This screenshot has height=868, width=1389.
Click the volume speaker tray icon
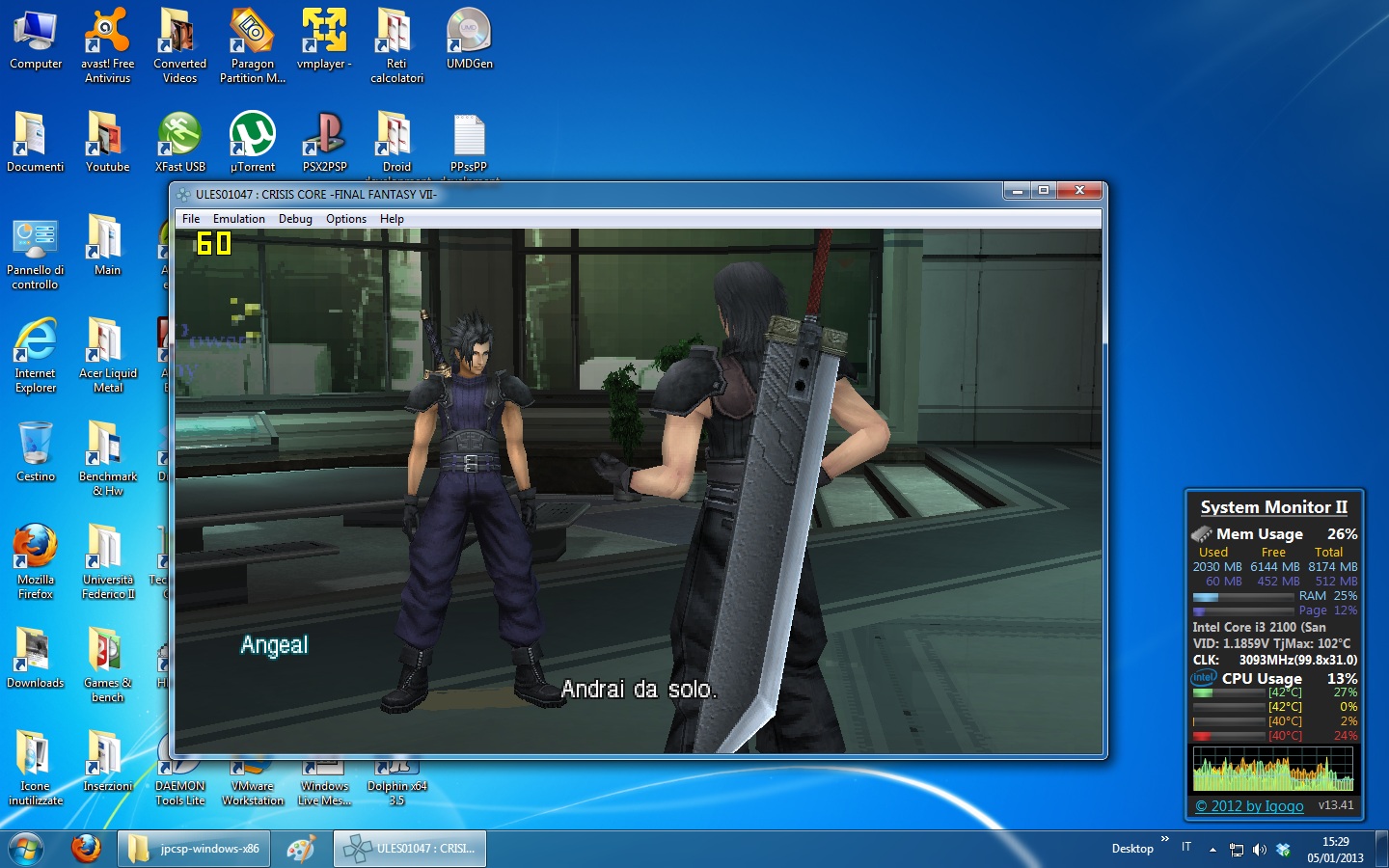[x=1259, y=850]
